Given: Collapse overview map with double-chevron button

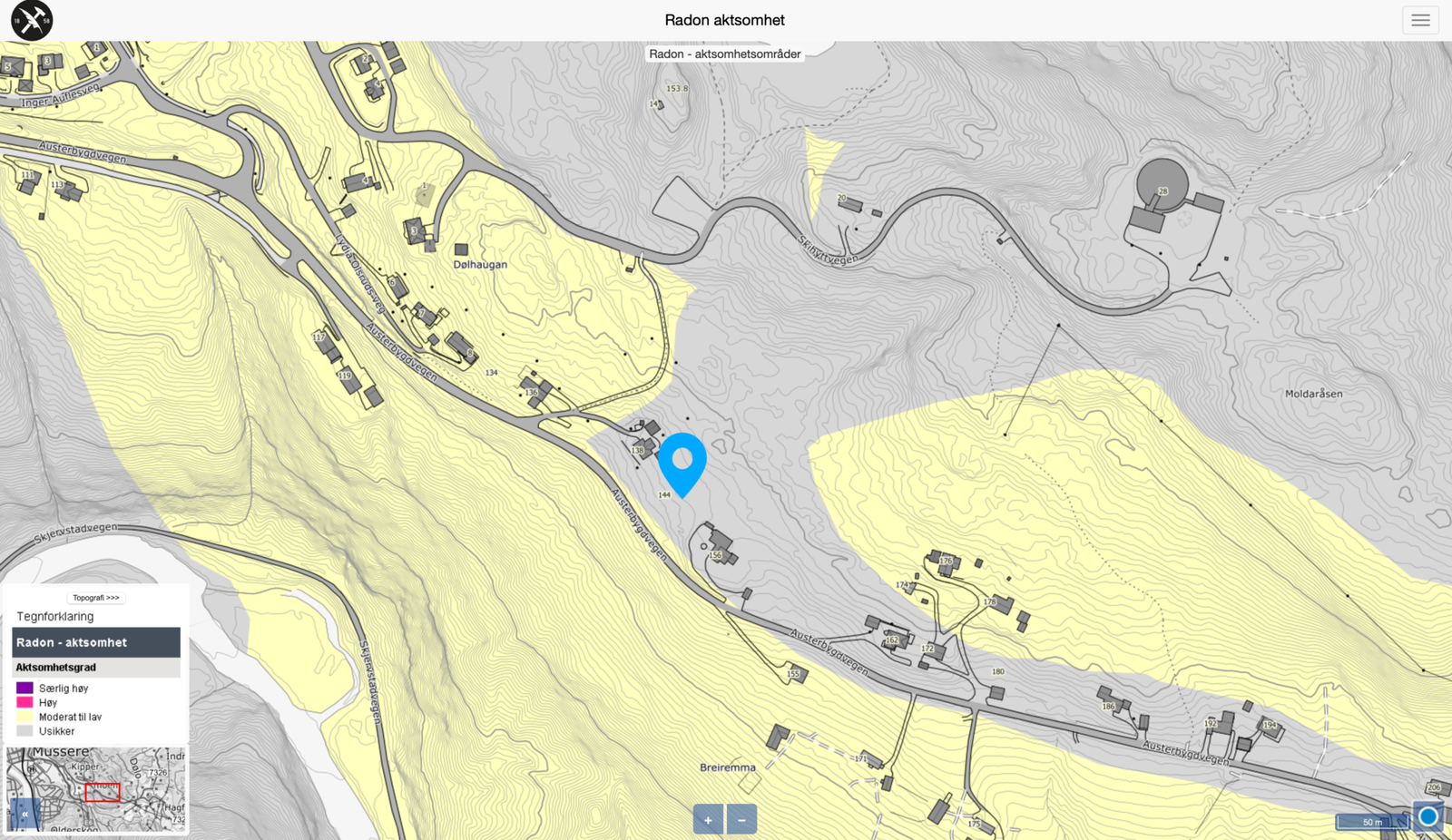Looking at the screenshot, I should (x=25, y=815).
